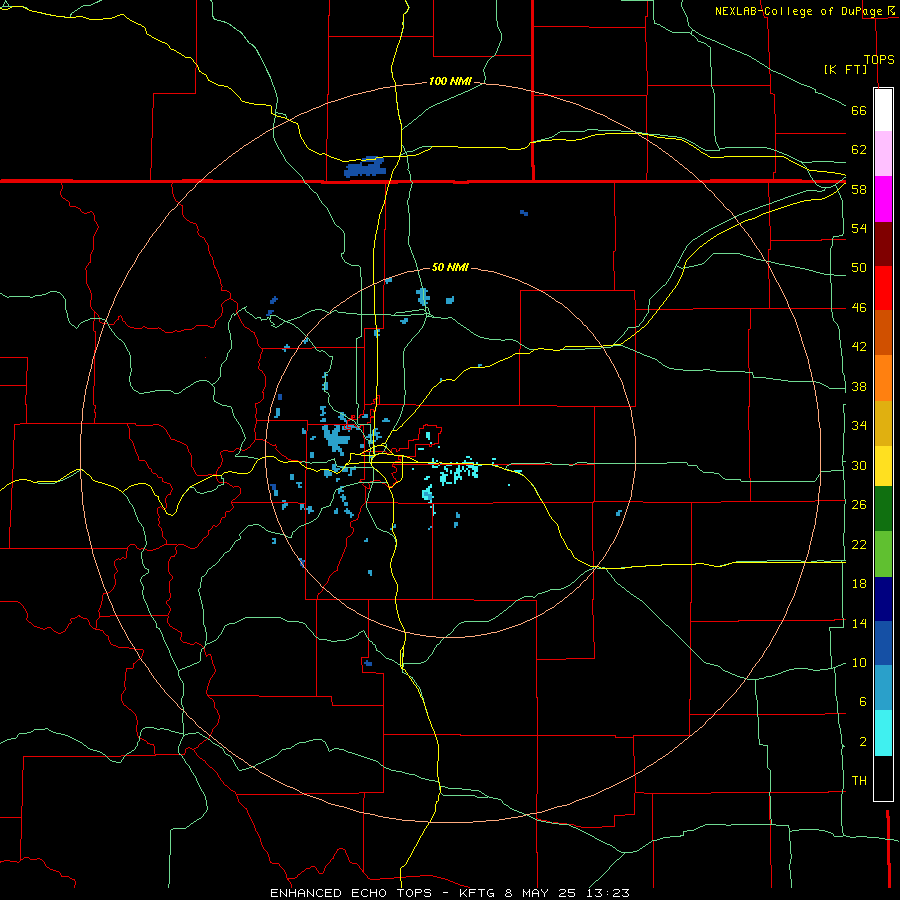Image resolution: width=900 pixels, height=900 pixels.
Task: Click legend value '6'
Action: tap(862, 701)
